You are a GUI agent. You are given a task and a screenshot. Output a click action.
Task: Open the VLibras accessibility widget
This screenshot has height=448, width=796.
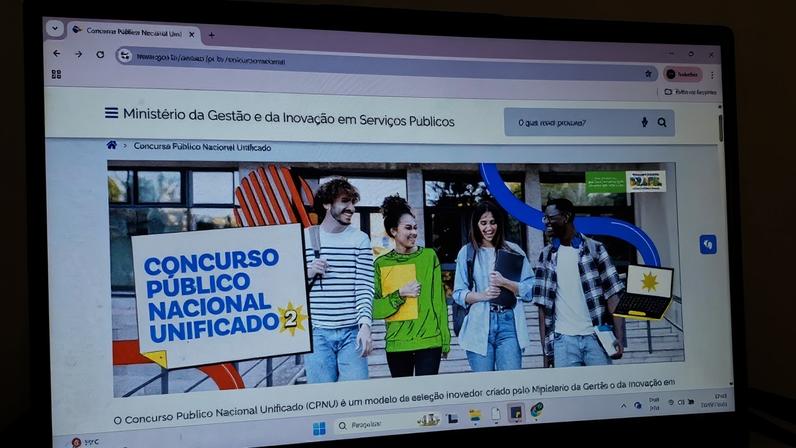(708, 245)
